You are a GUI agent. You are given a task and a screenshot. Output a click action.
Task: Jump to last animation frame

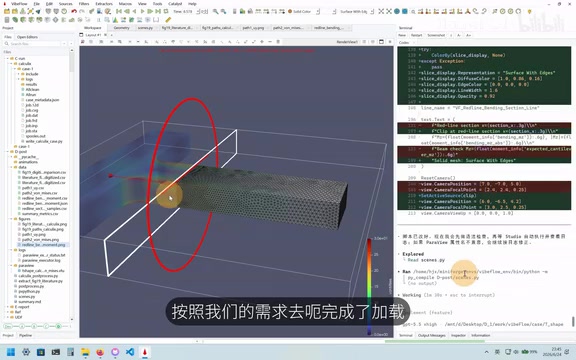158,11
